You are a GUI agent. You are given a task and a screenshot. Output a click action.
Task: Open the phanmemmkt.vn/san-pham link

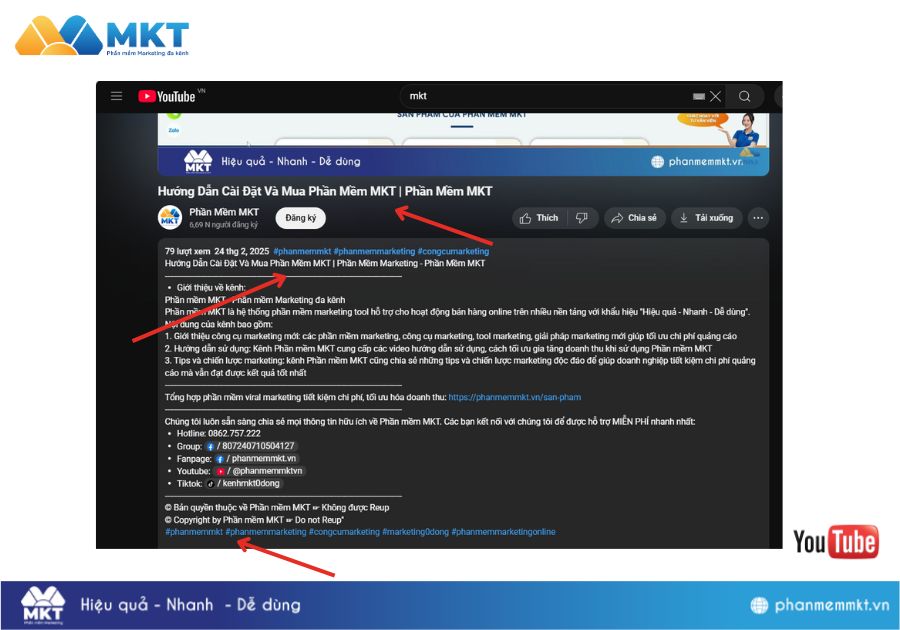[x=515, y=397]
